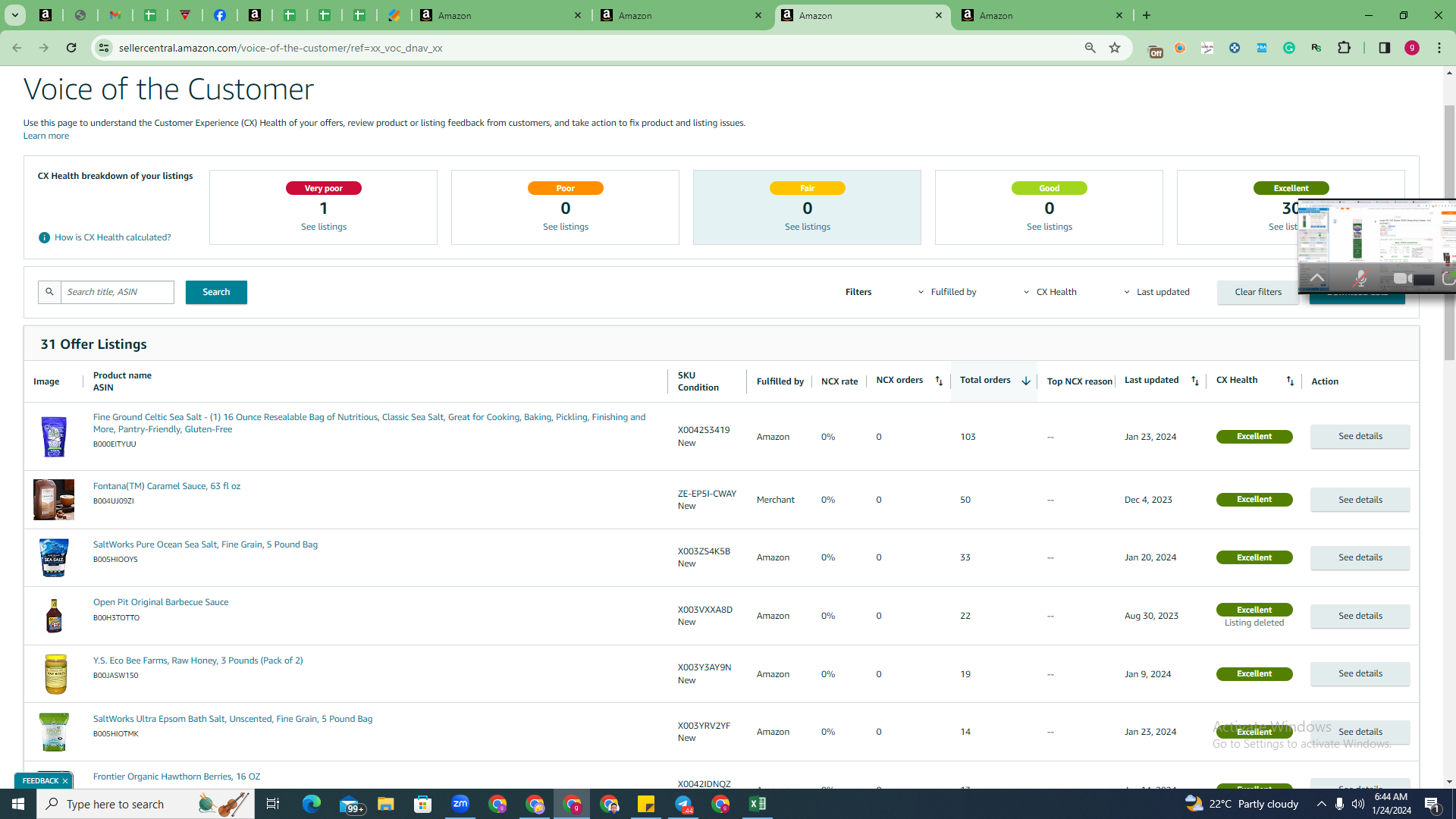This screenshot has width=1456, height=819.
Task: Sort by CX Health column
Action: (1290, 381)
